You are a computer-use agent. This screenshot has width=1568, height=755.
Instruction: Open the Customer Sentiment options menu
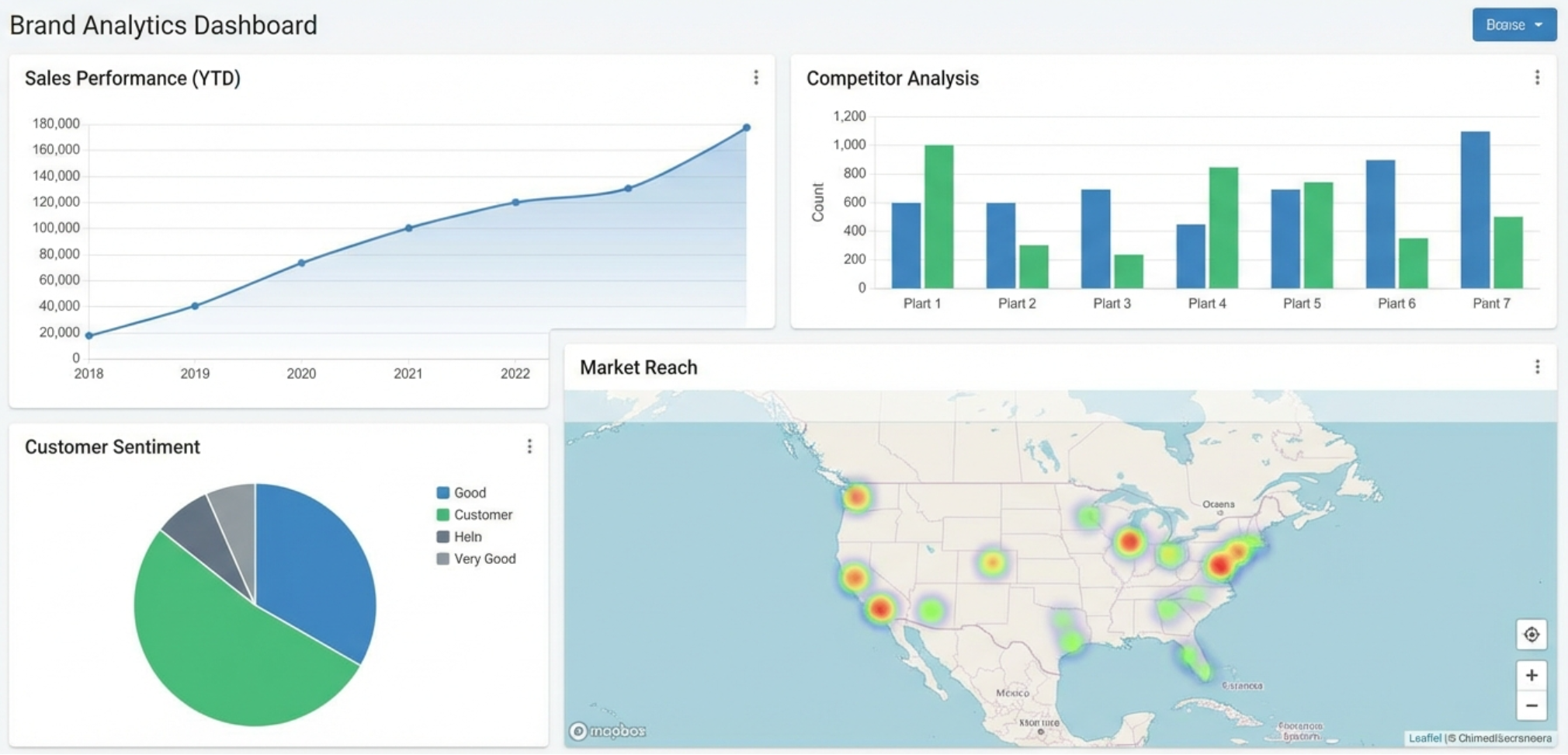(530, 447)
